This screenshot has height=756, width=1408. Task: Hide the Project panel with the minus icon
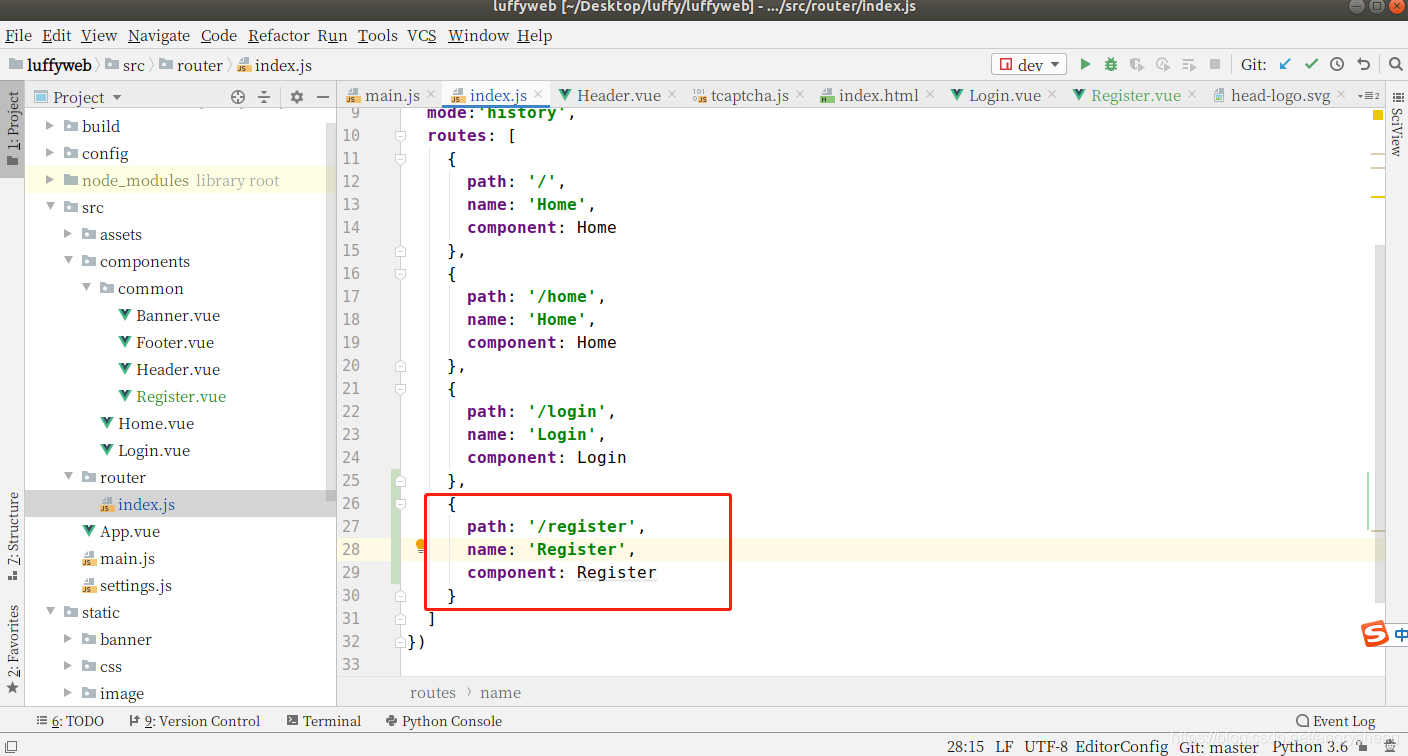click(323, 97)
